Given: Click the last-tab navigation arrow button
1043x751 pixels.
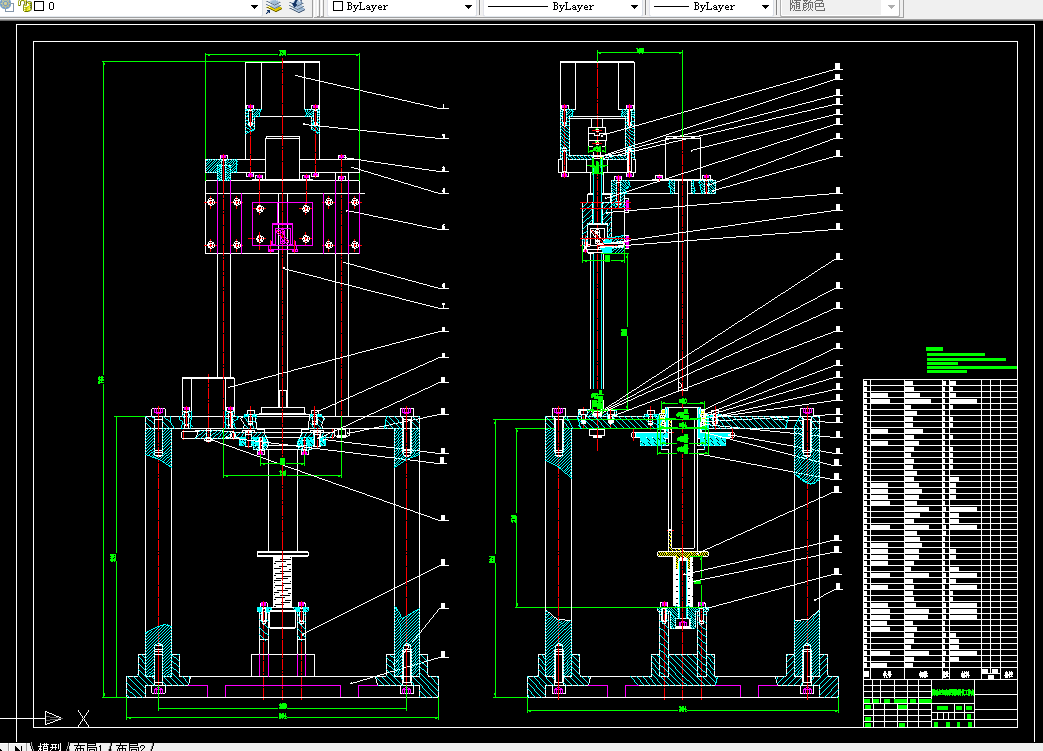Looking at the screenshot, I should [18, 747].
